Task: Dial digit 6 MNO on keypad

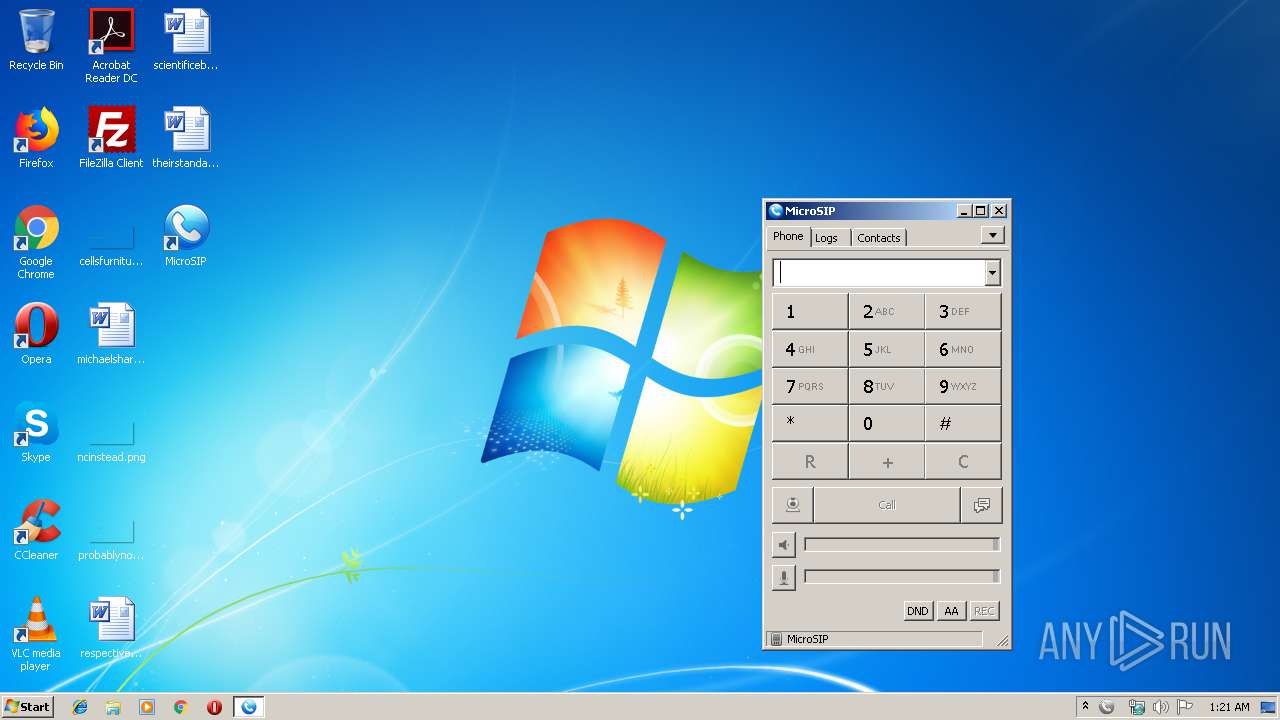Action: click(963, 349)
